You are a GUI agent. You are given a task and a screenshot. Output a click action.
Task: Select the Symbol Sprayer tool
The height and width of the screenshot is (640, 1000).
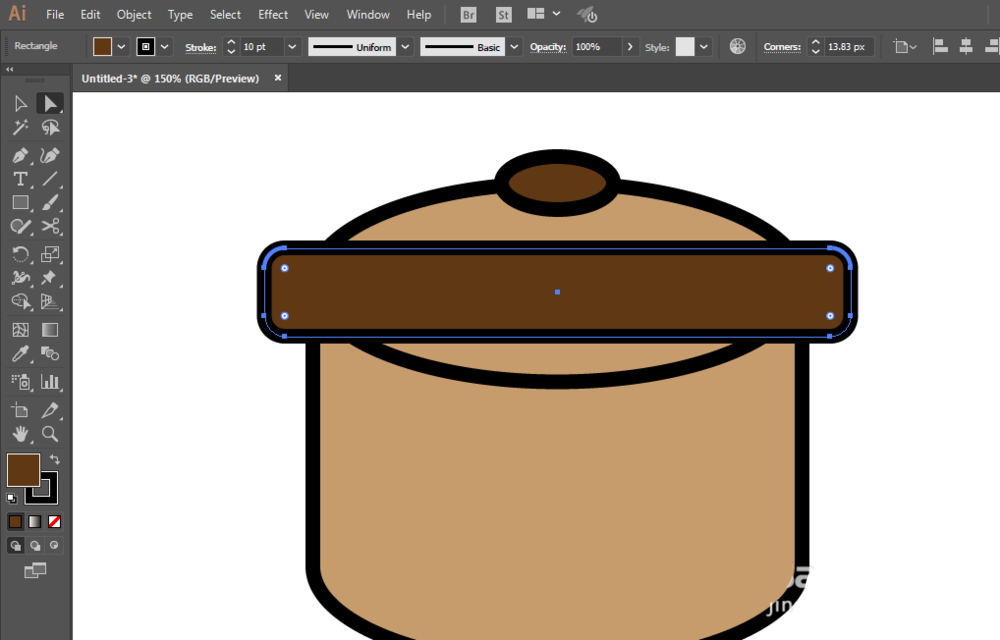(20, 382)
